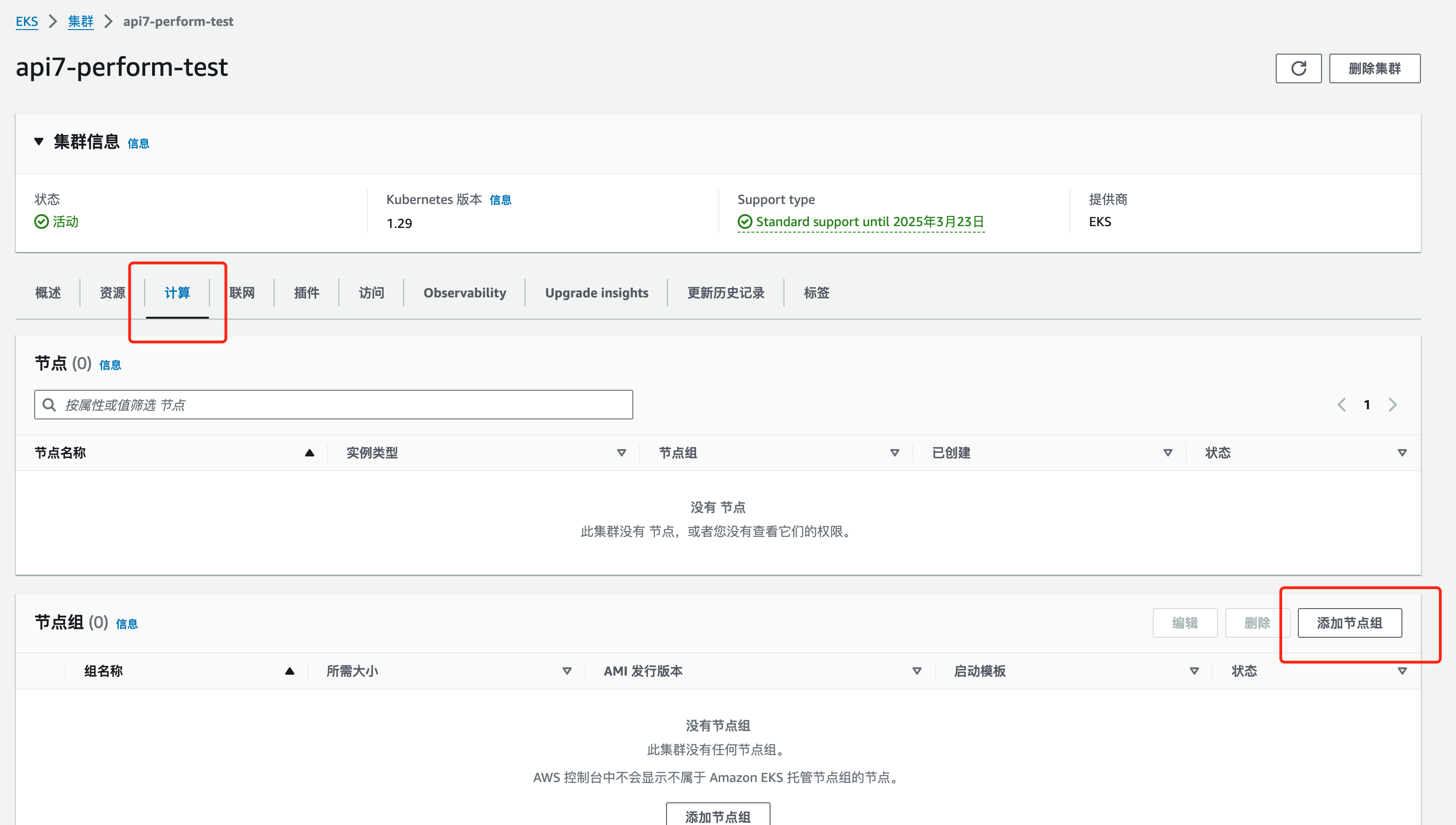Switch to the 联网 tab
Screen dimensions: 1456x825
tap(242, 293)
